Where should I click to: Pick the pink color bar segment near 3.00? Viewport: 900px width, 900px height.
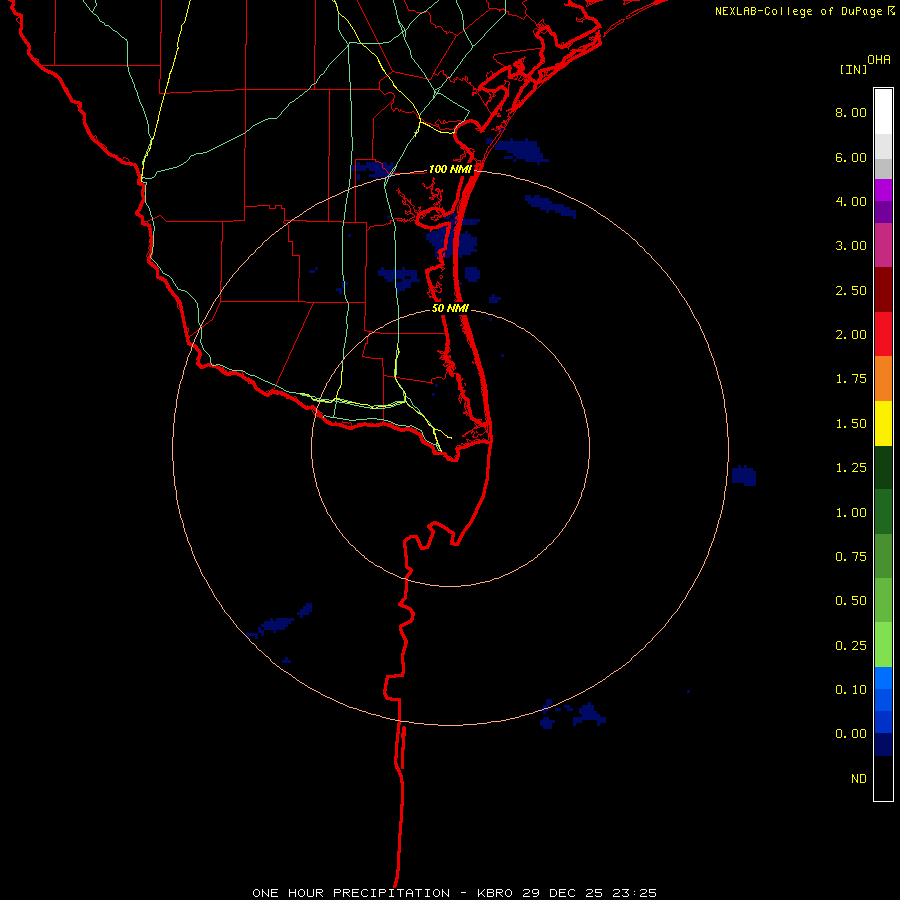tap(883, 246)
